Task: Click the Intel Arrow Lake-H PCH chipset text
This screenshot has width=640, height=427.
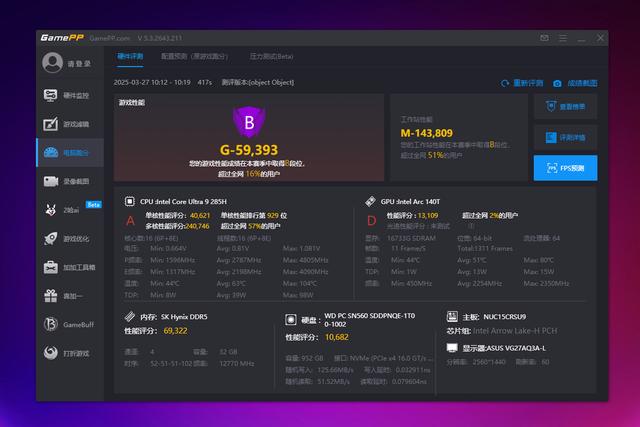Action: 515,331
